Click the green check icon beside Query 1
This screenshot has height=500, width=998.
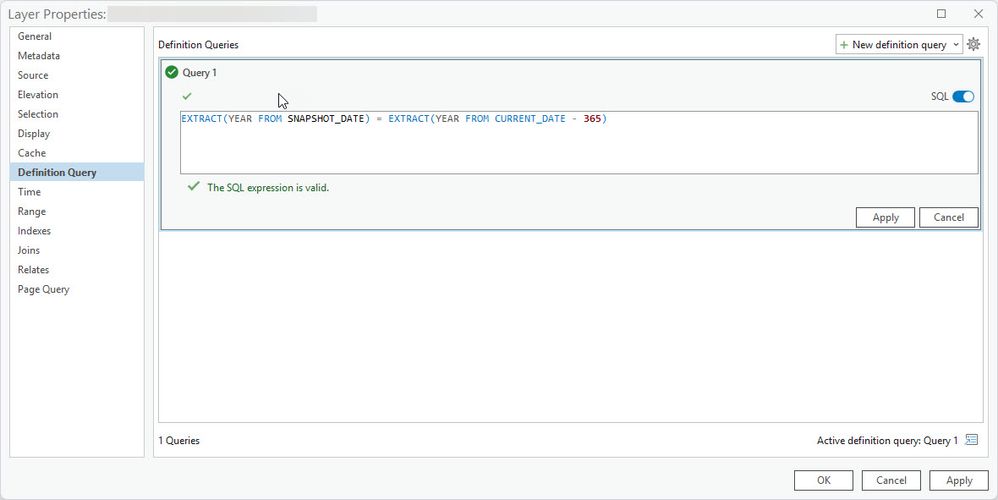coord(171,73)
